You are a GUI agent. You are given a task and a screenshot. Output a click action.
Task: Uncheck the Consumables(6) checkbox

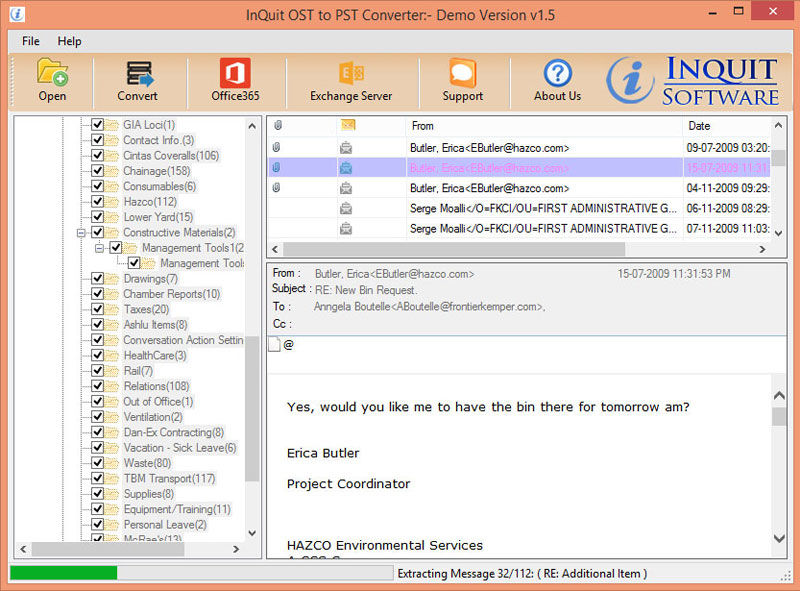(97, 186)
